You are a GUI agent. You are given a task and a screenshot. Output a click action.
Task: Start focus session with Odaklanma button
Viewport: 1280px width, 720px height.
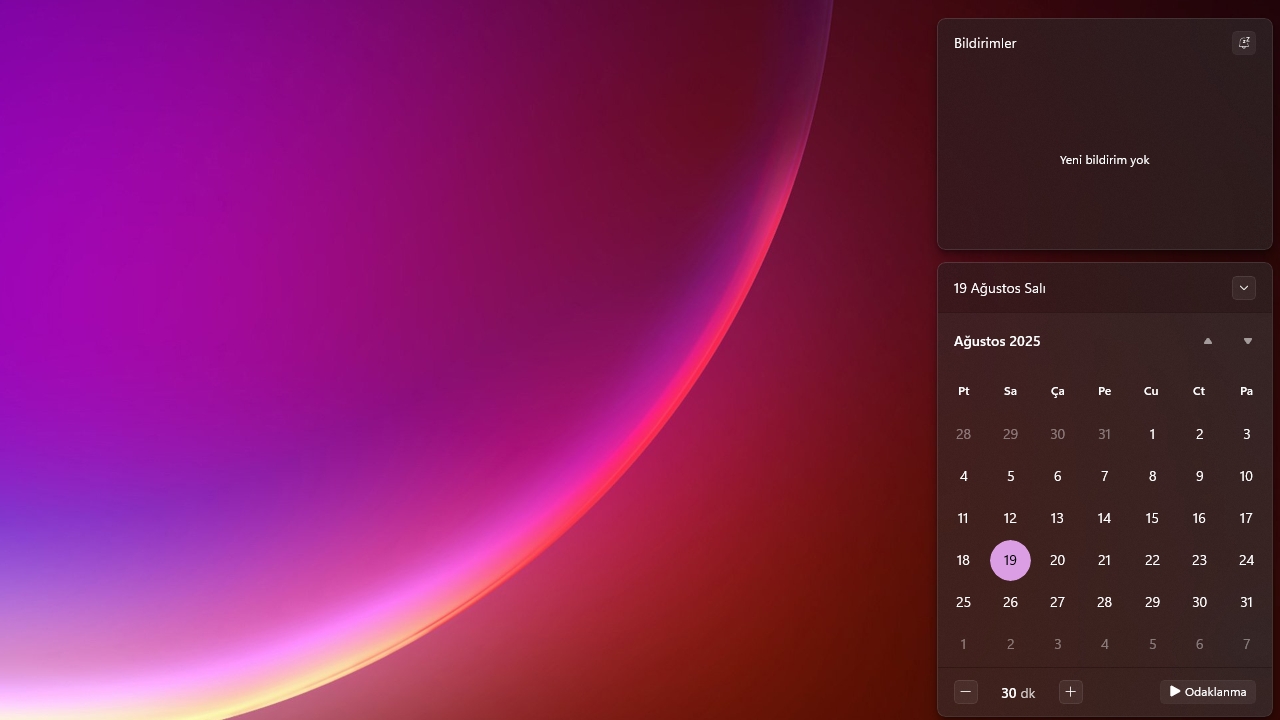pyautogui.click(x=1208, y=692)
